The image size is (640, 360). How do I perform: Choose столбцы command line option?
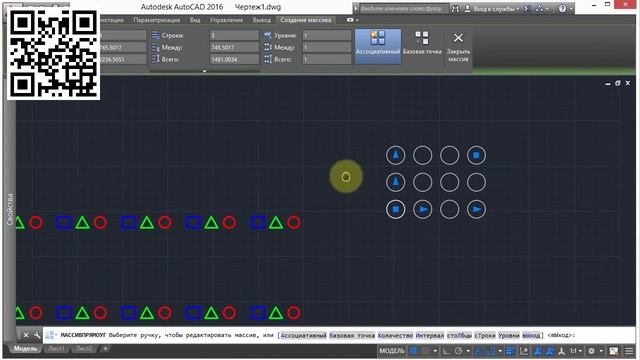pos(459,336)
